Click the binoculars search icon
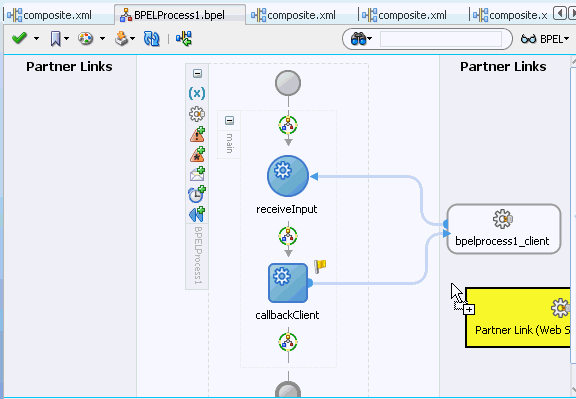This screenshot has height=399, width=576. 359,39
